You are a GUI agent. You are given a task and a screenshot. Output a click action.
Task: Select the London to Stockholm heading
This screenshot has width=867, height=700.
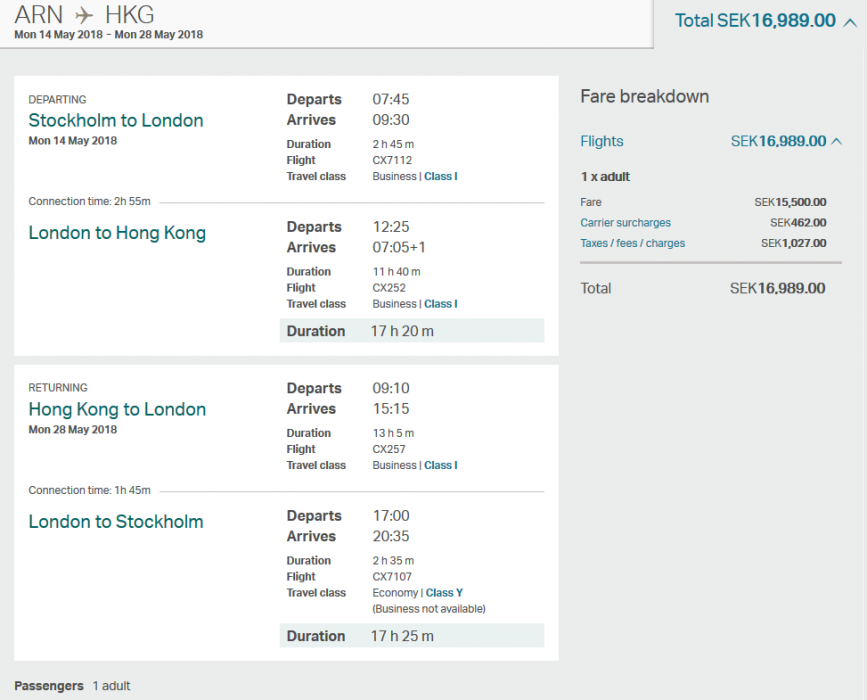(x=116, y=521)
